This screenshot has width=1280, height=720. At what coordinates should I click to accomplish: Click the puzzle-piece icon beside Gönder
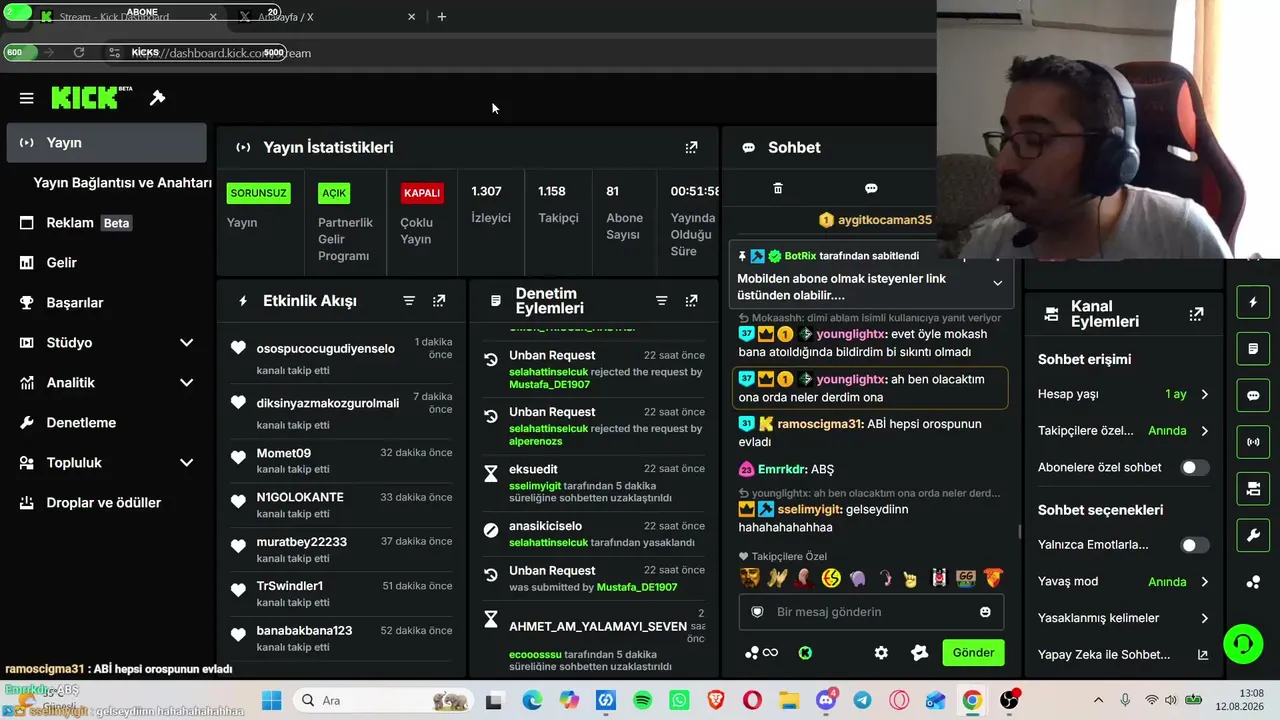(x=919, y=653)
